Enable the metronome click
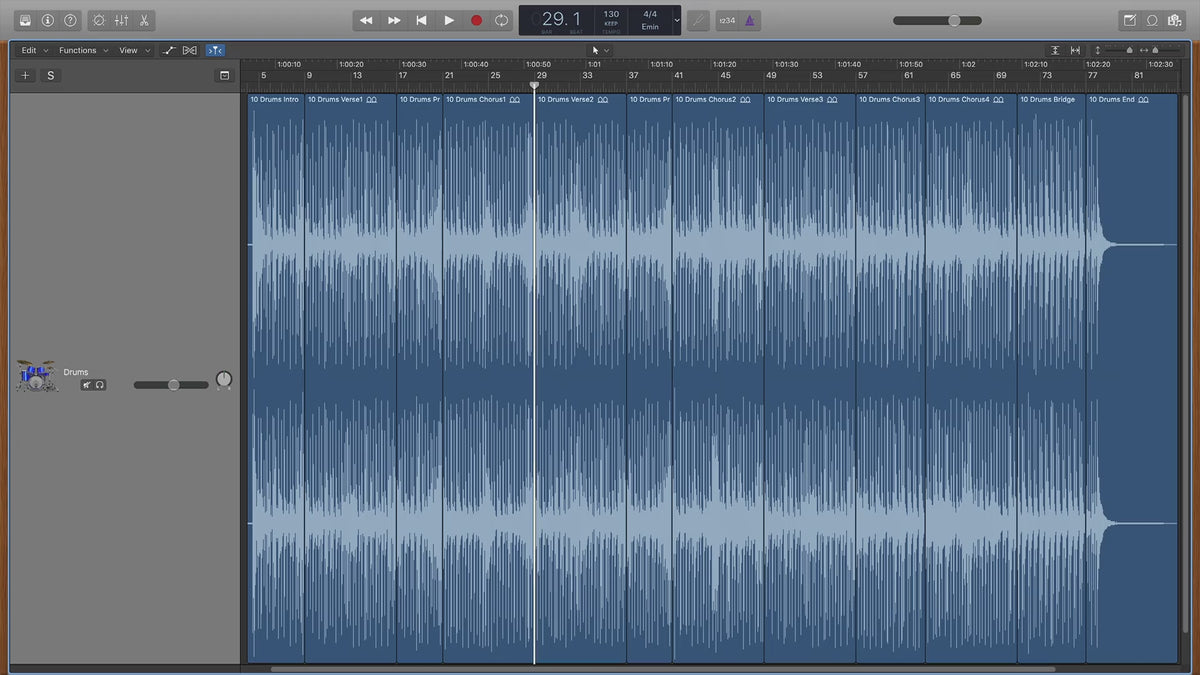This screenshot has width=1200, height=675. click(750, 20)
